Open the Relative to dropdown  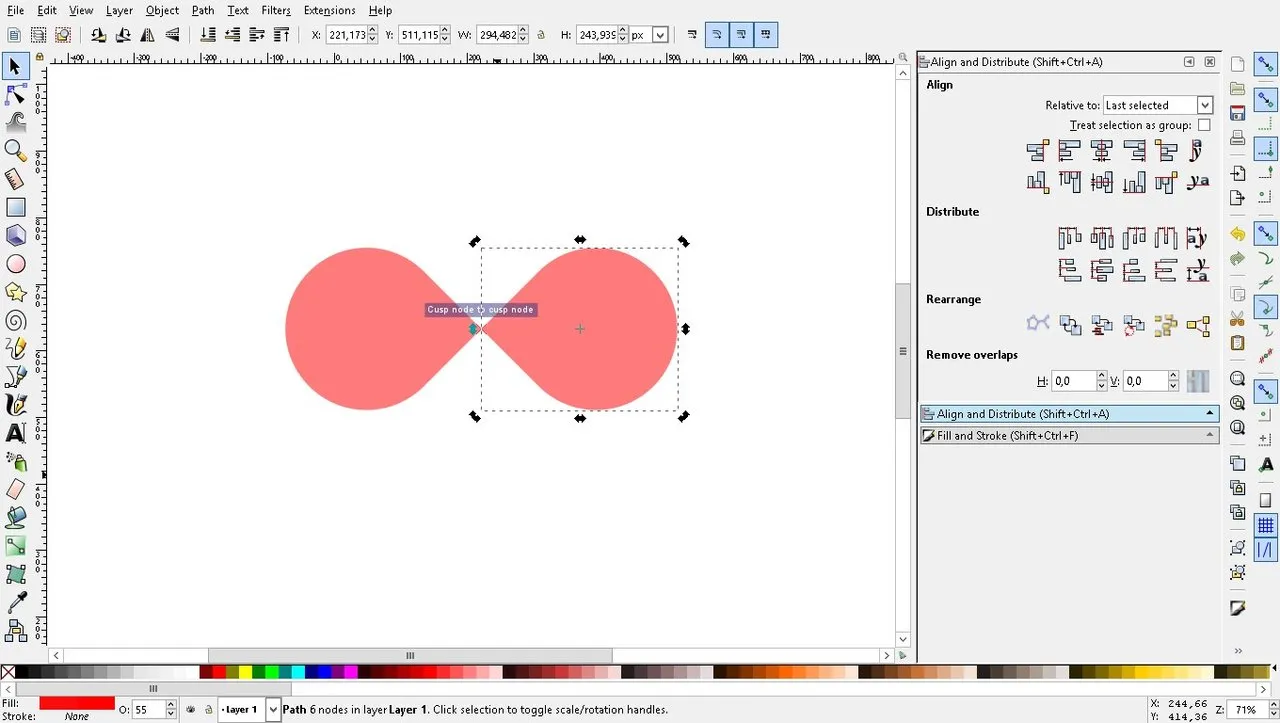click(1158, 105)
